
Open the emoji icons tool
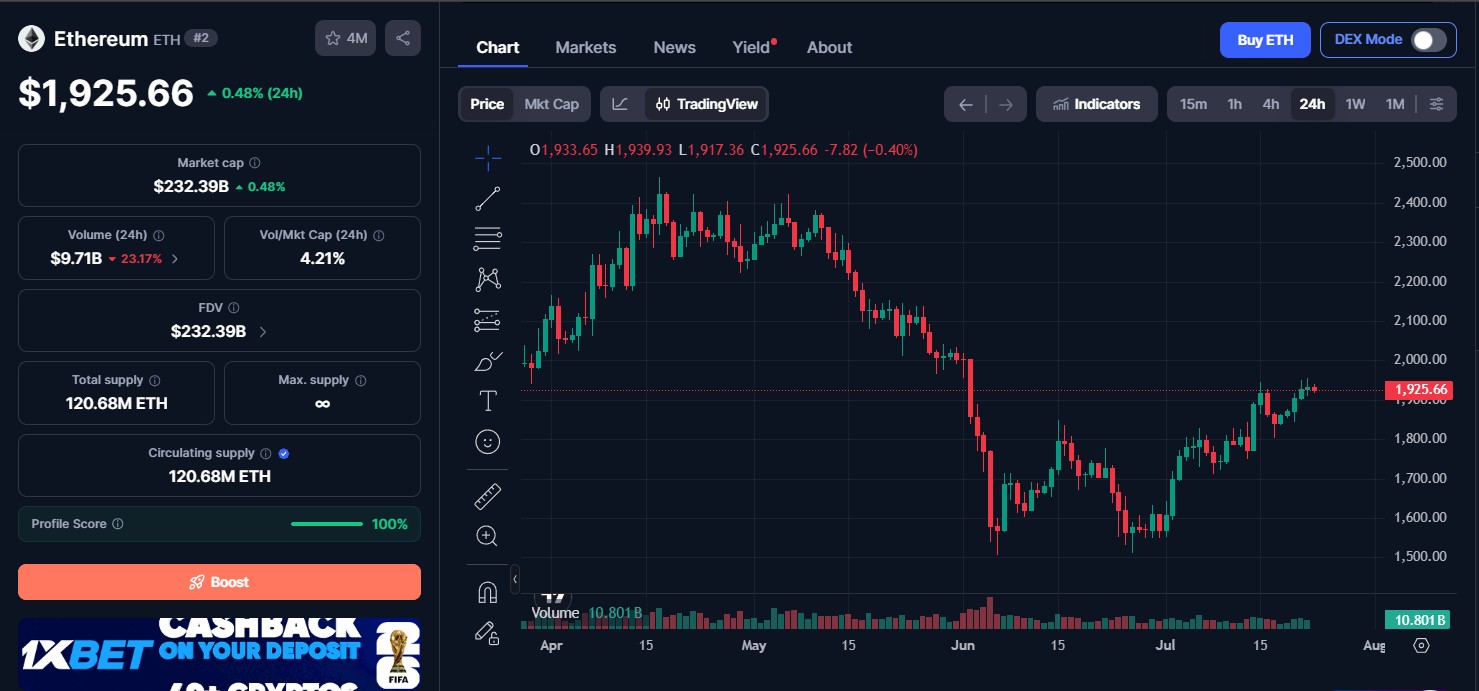(488, 441)
